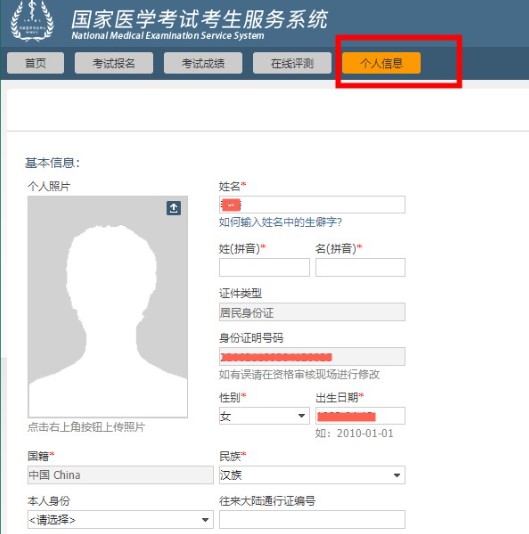Click the 国籍 中国 China field
Viewport: 529px width, 534px height.
coord(120,475)
